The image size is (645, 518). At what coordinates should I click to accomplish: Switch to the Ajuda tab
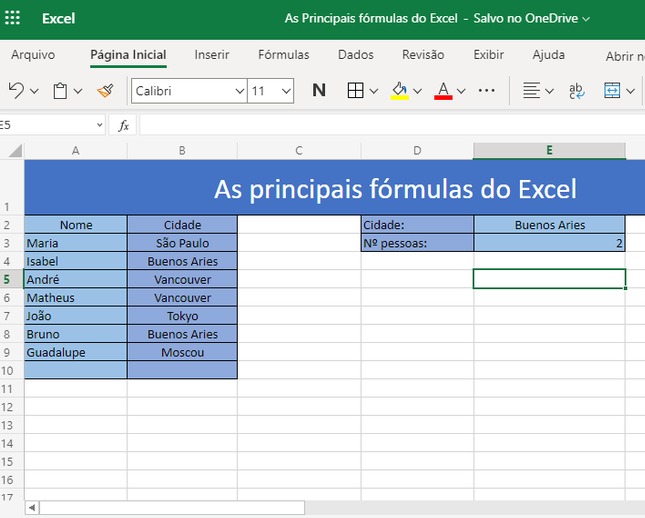coord(548,55)
